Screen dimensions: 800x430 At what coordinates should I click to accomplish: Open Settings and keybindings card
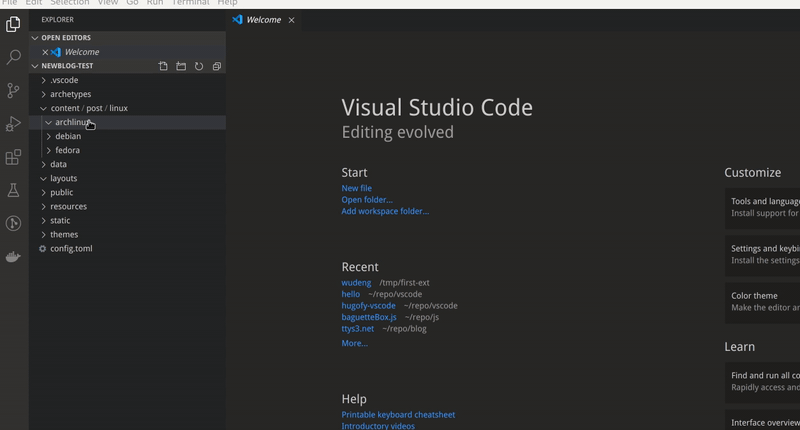[x=762, y=255]
